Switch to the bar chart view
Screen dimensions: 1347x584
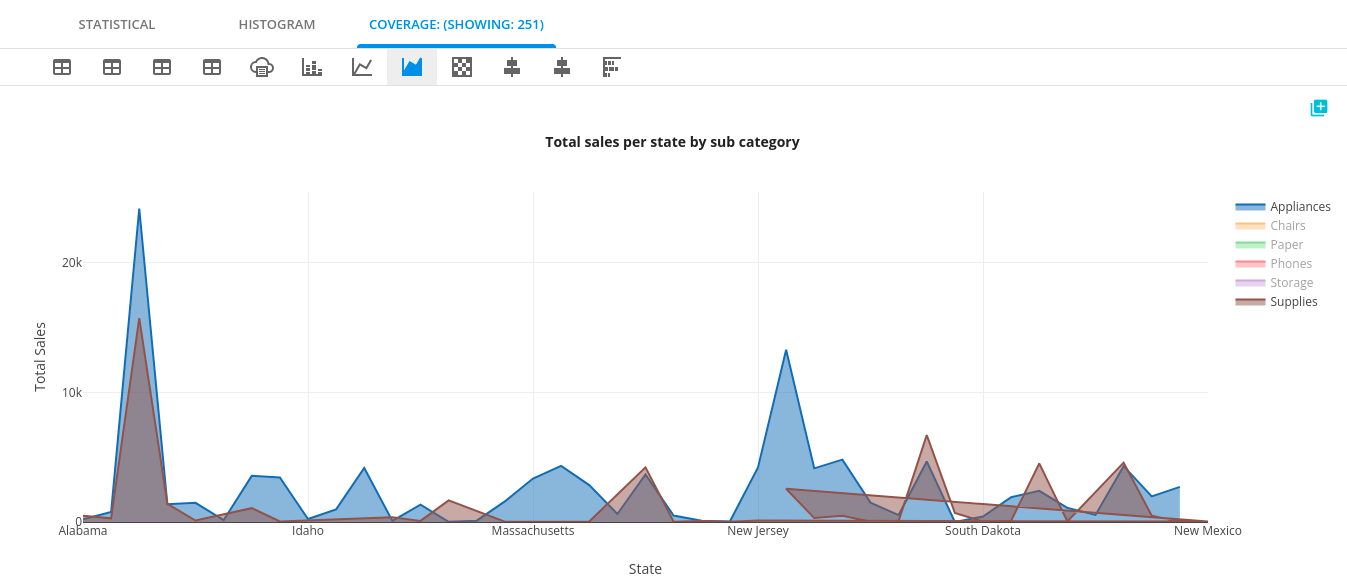(312, 67)
